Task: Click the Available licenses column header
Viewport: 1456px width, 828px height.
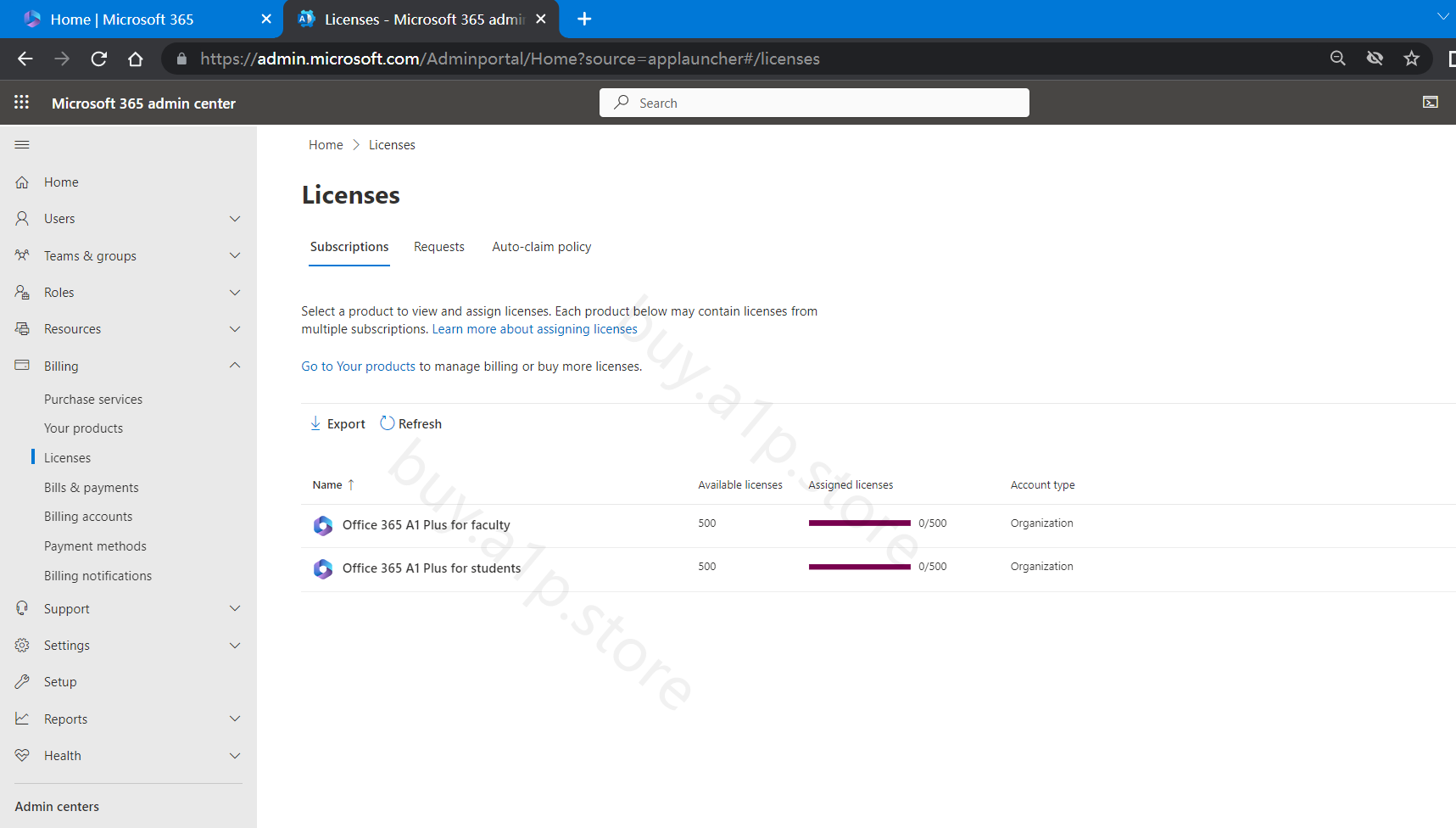Action: pyautogui.click(x=740, y=485)
